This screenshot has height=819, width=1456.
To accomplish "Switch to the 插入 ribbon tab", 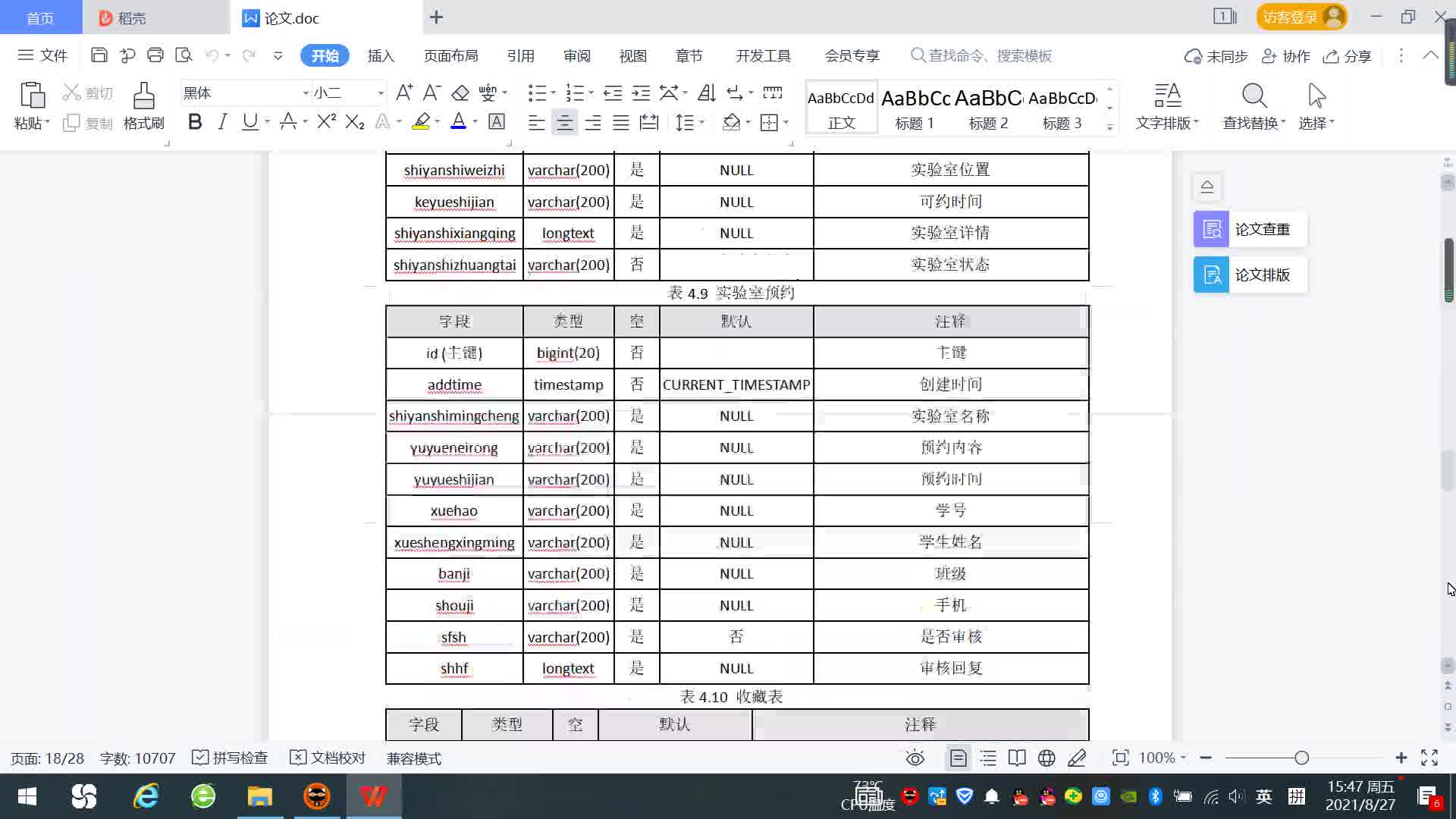I will (381, 56).
